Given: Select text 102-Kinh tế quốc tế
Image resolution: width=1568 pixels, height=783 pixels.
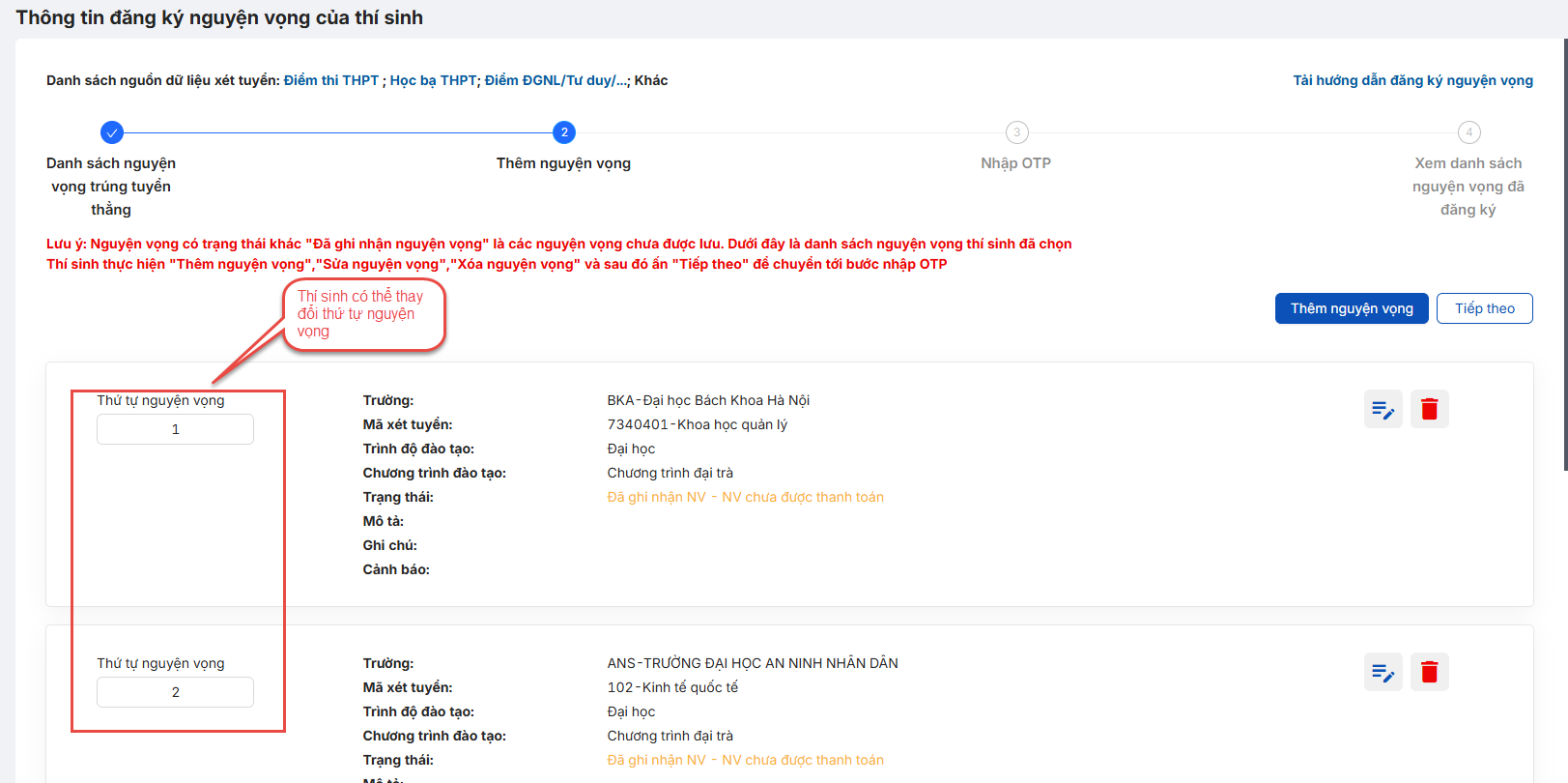Looking at the screenshot, I should (x=672, y=687).
